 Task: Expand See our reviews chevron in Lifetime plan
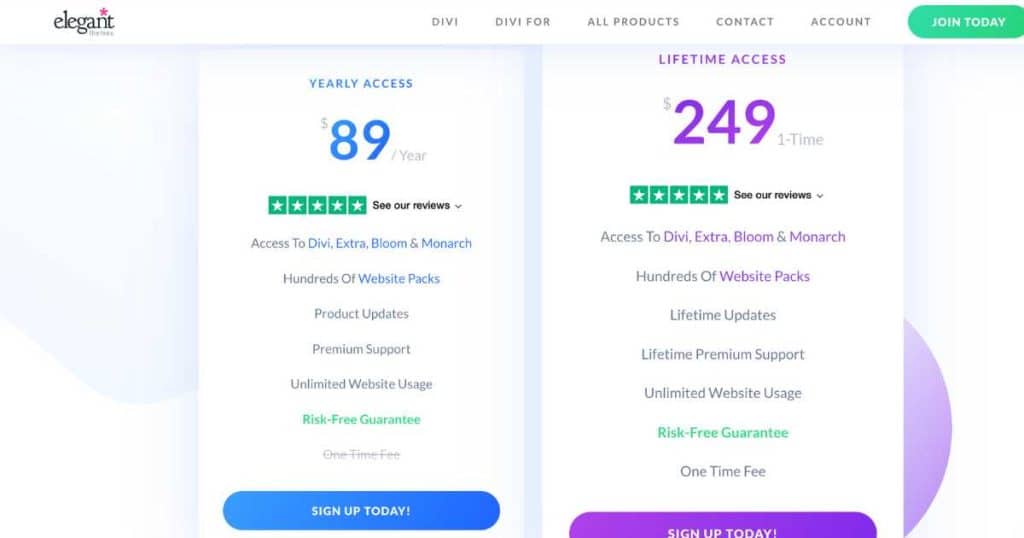(x=820, y=195)
